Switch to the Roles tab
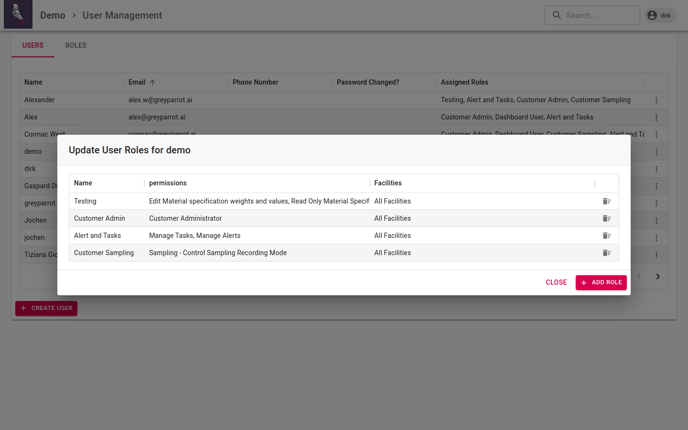 pyautogui.click(x=75, y=45)
